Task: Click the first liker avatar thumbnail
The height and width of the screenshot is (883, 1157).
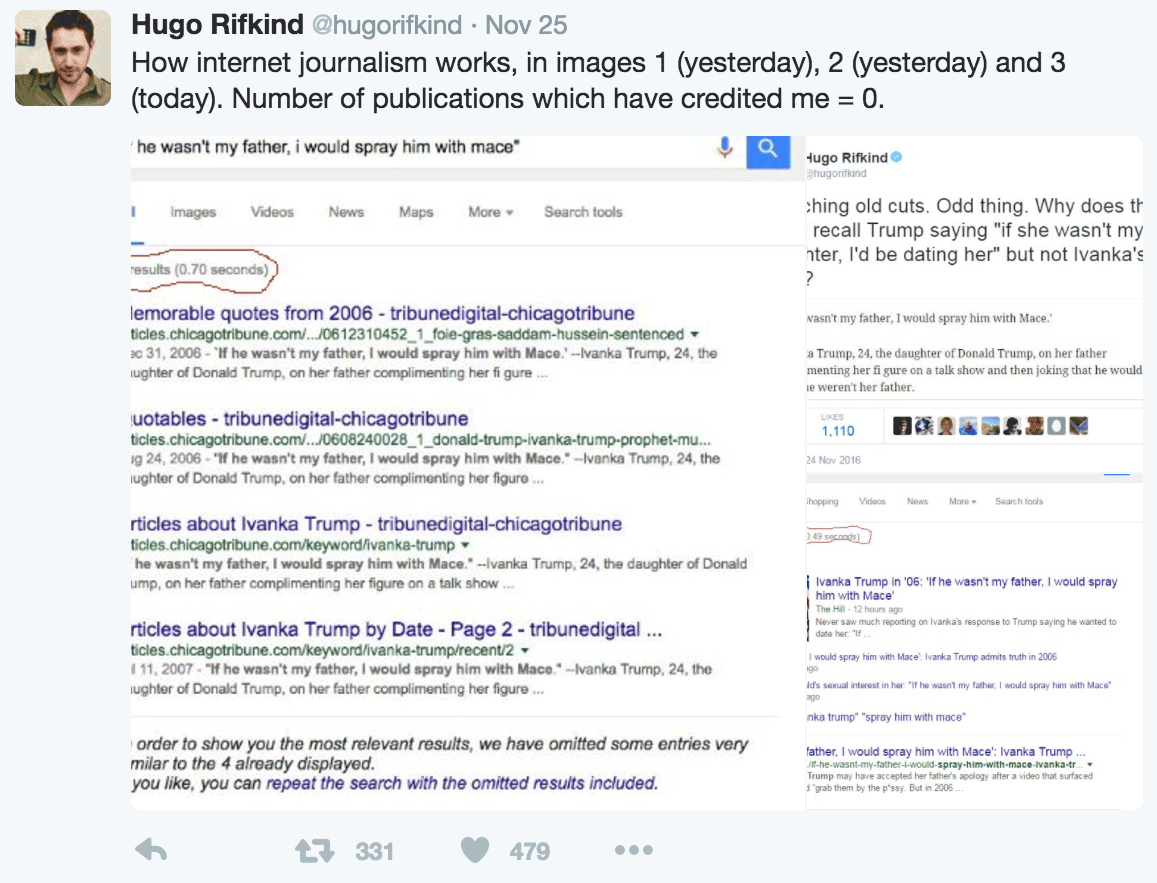Action: (902, 426)
